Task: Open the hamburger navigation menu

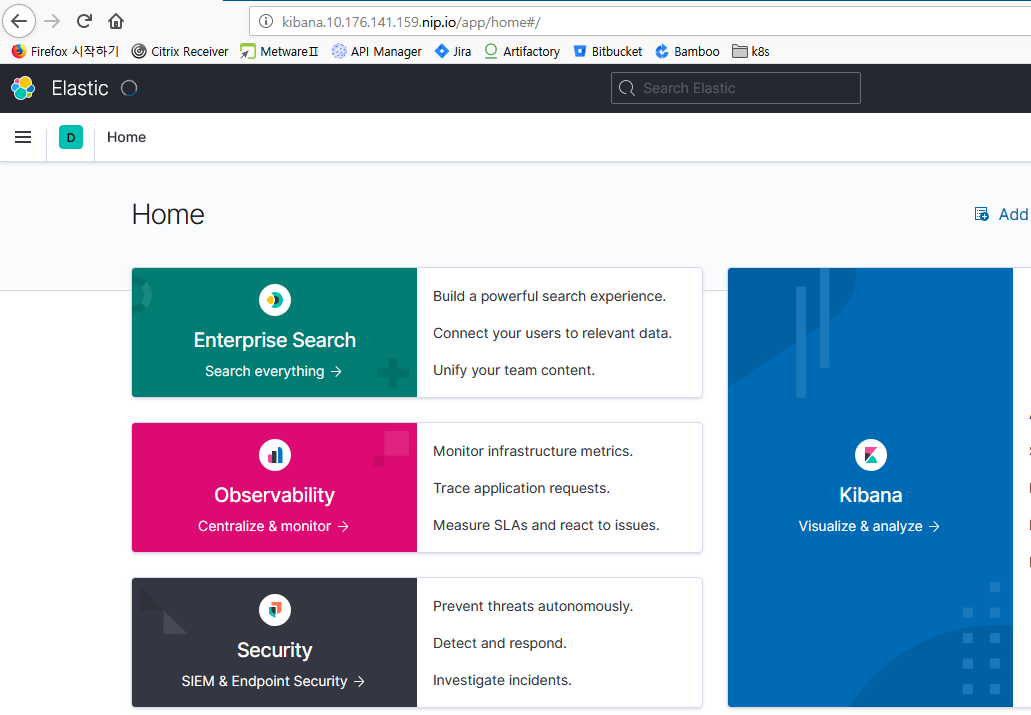Action: pos(23,137)
